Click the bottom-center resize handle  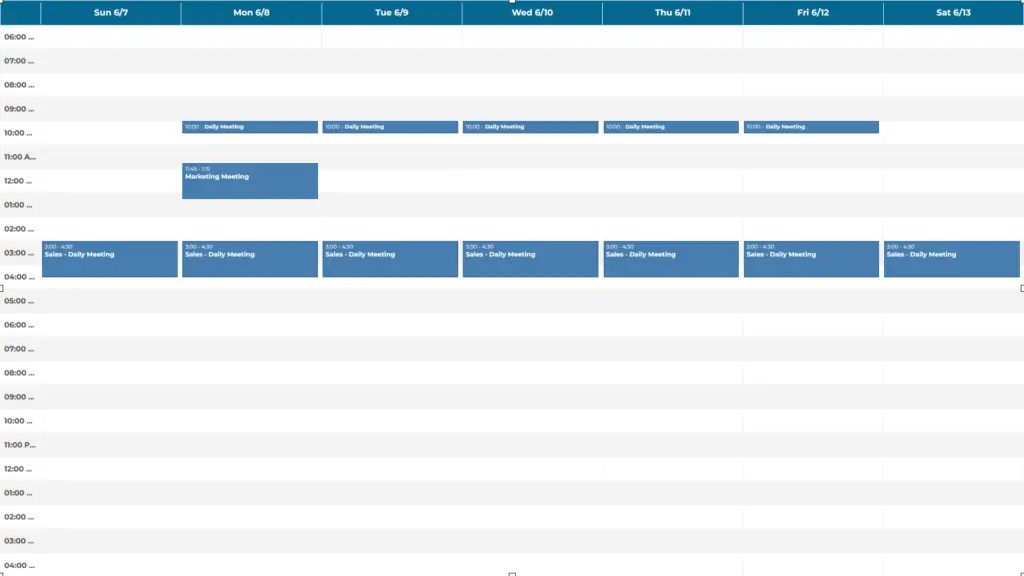click(x=512, y=574)
